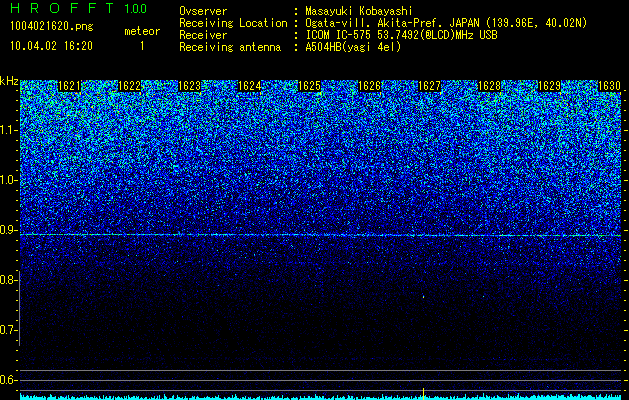The height and width of the screenshot is (400, 629).
Task: Click the meteor count value 1
Action: tap(142, 46)
